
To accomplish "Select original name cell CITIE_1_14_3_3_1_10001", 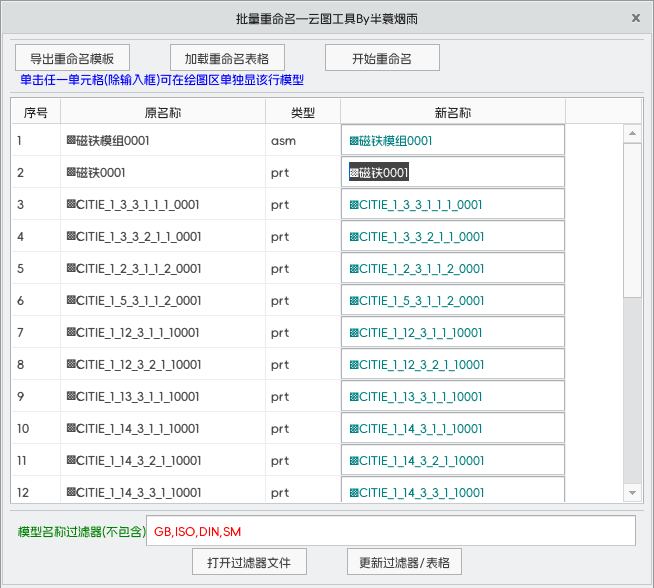I will 163,490.
